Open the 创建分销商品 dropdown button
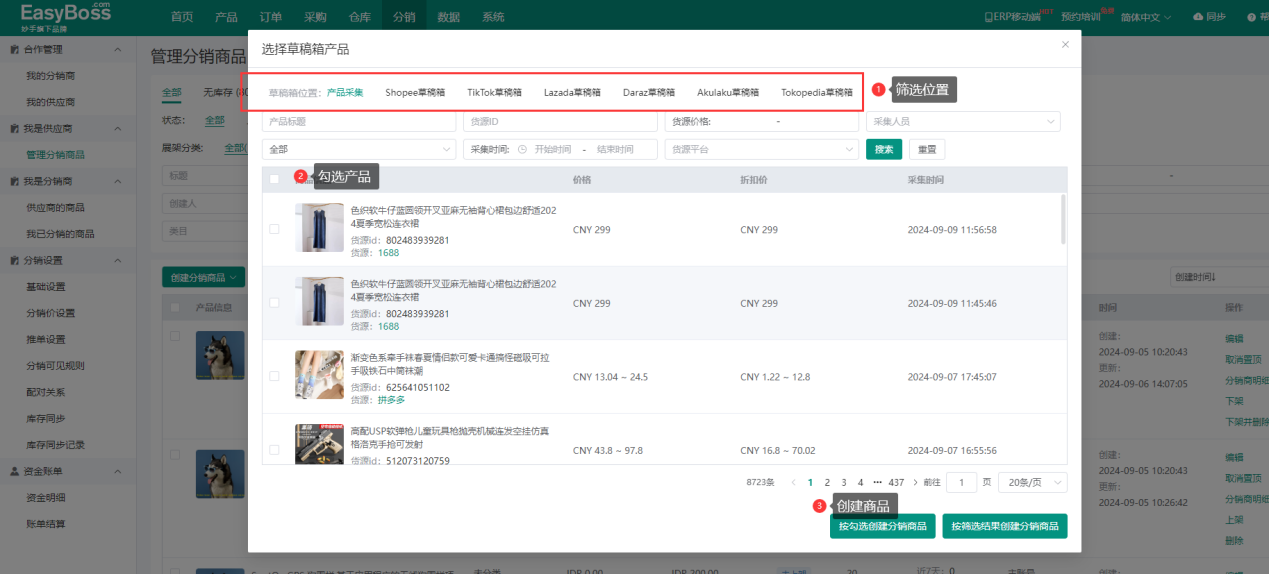This screenshot has height=574, width=1269. click(x=204, y=277)
